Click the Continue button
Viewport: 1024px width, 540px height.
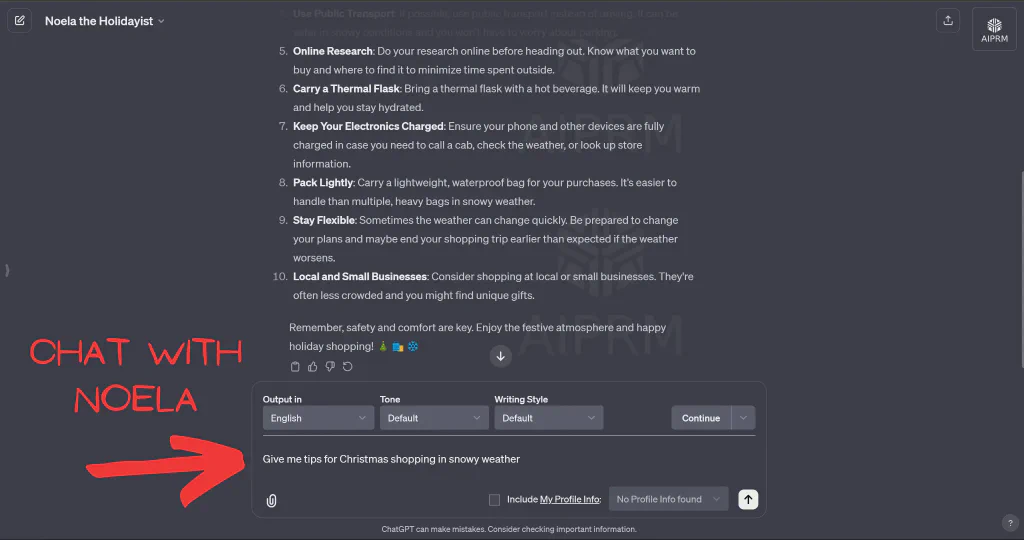[701, 418]
